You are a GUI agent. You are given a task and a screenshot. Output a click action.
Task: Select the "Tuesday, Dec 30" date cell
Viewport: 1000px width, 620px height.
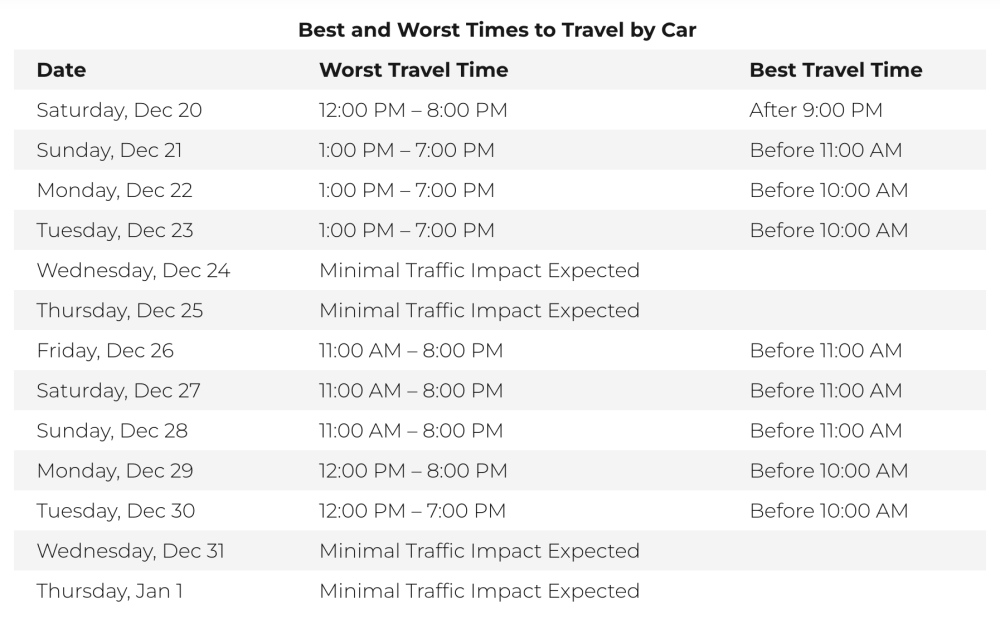116,510
